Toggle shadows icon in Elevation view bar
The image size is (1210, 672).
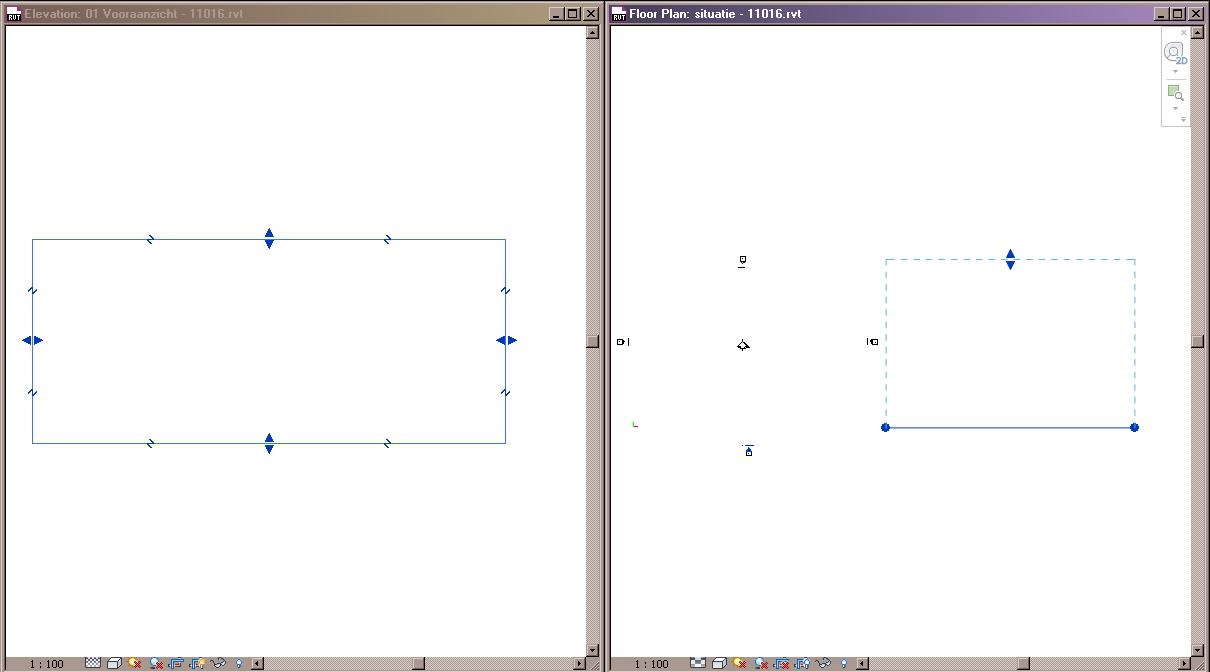tap(156, 663)
